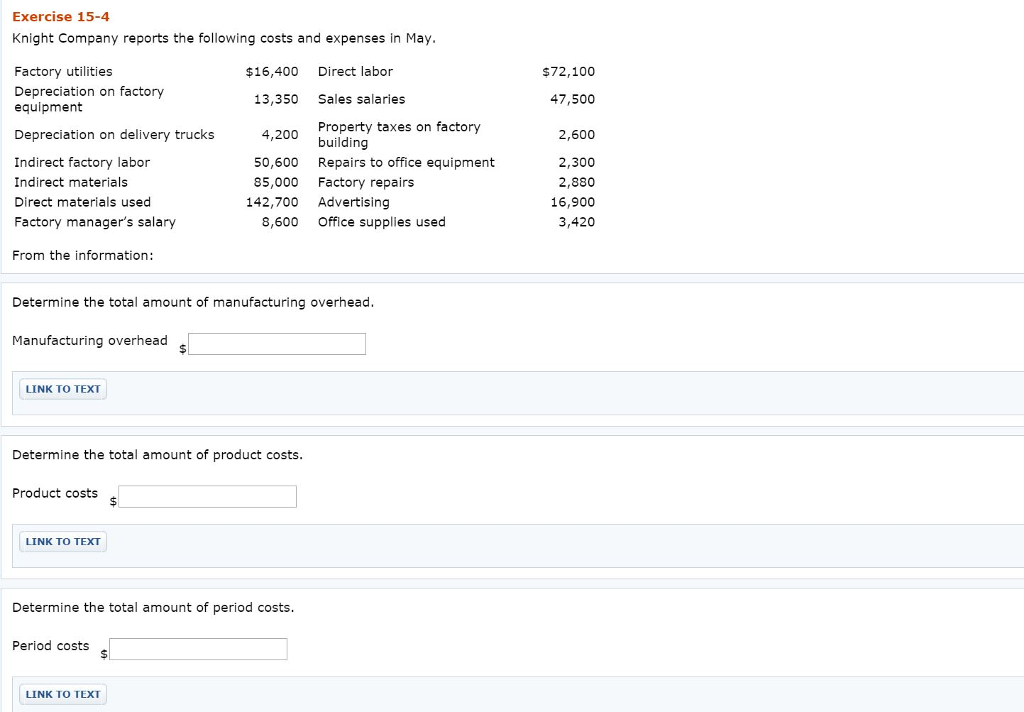Click the 3,420 amount
The image size is (1024, 712).
click(x=577, y=222)
